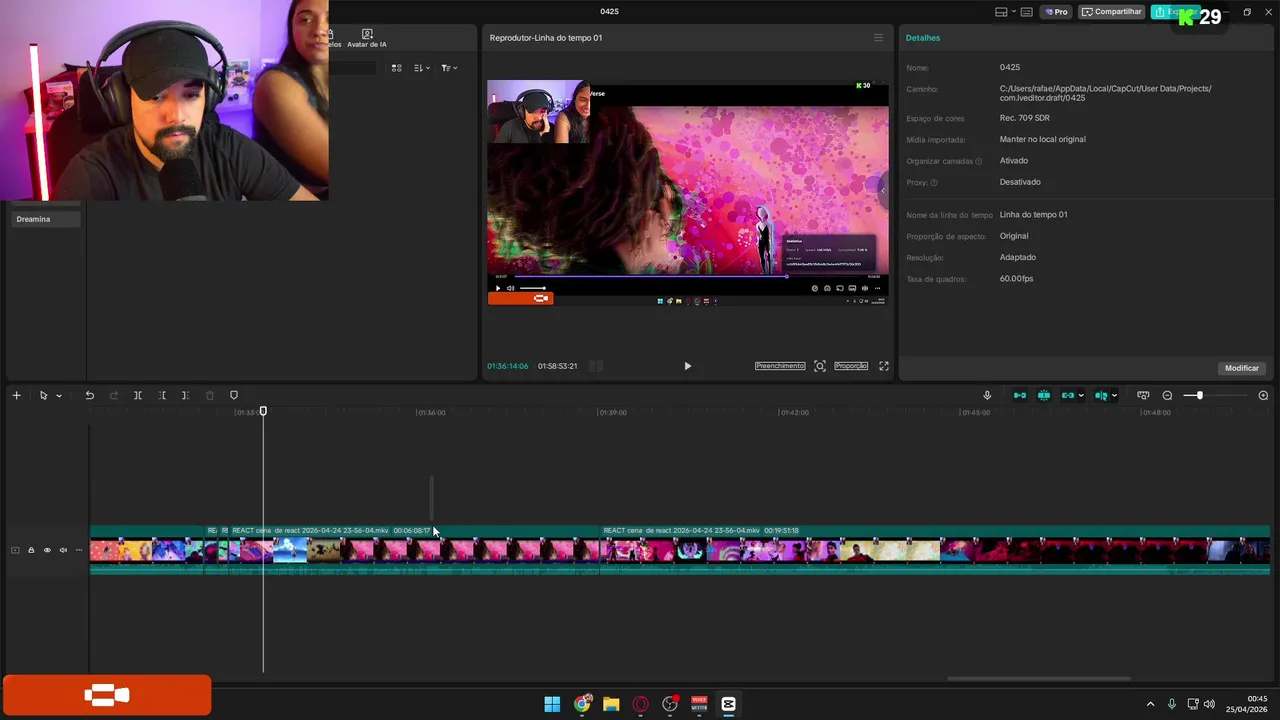Delete left of playhead trim icon
The height and width of the screenshot is (720, 1280).
coord(162,396)
